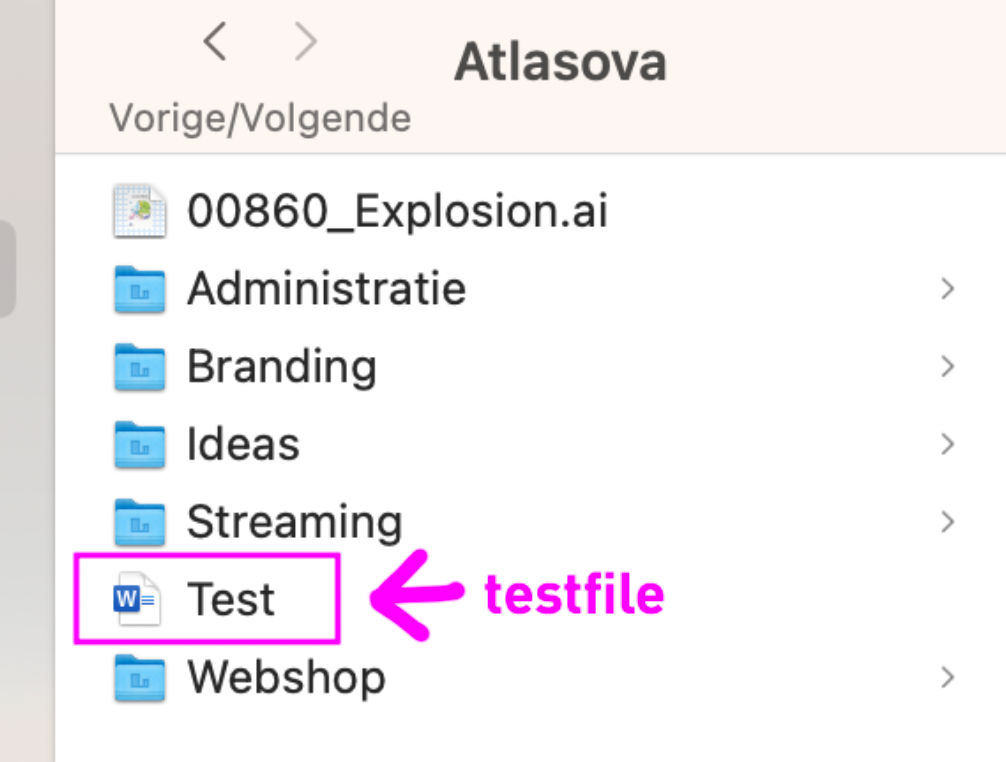Click the Webshop folder icon

139,677
